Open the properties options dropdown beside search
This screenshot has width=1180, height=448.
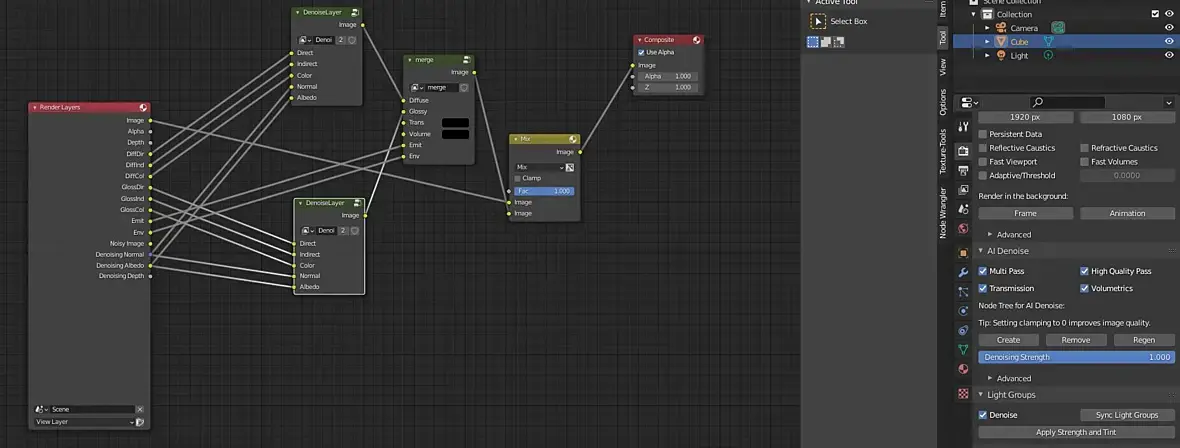click(x=1169, y=102)
